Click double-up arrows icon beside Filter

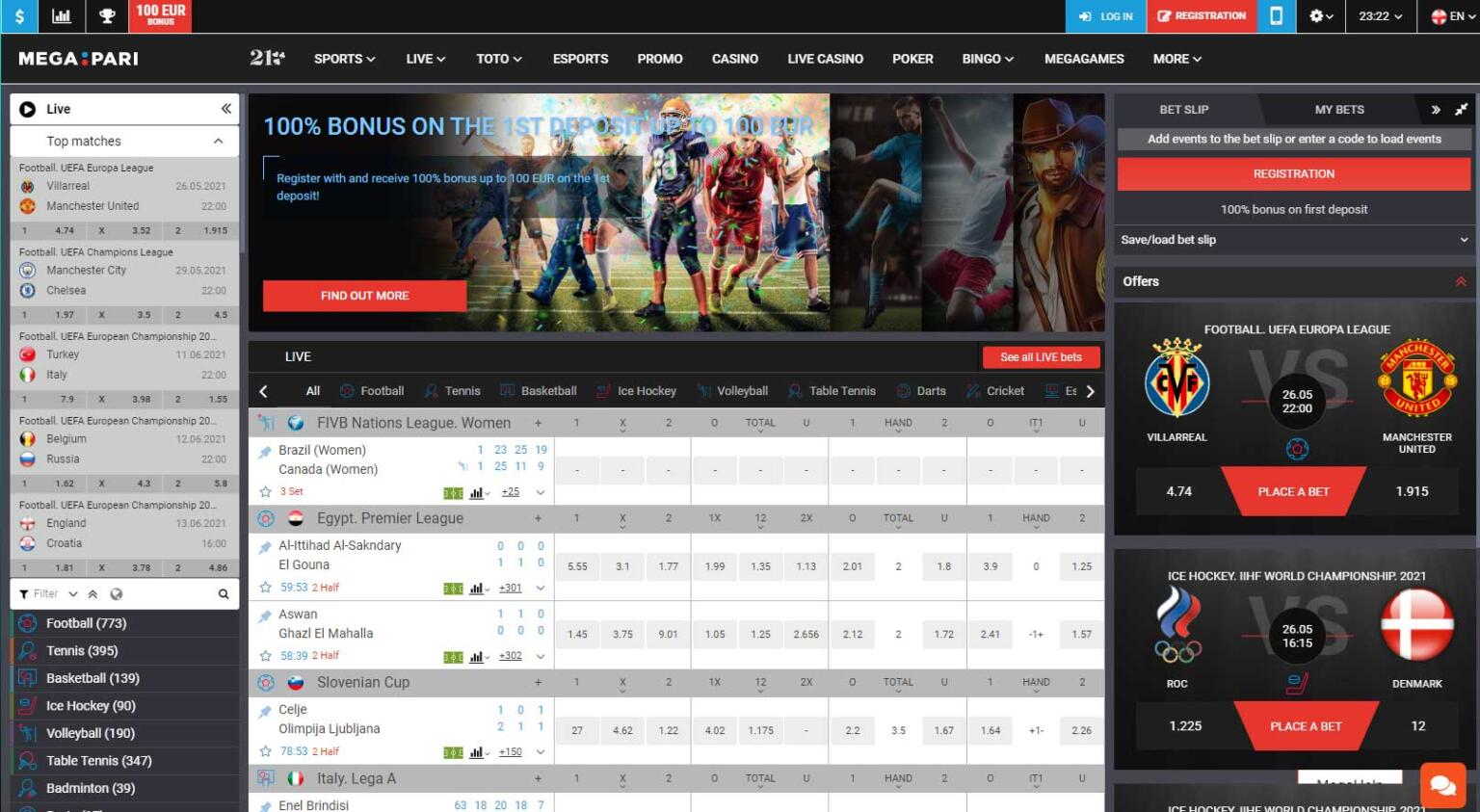[x=92, y=594]
